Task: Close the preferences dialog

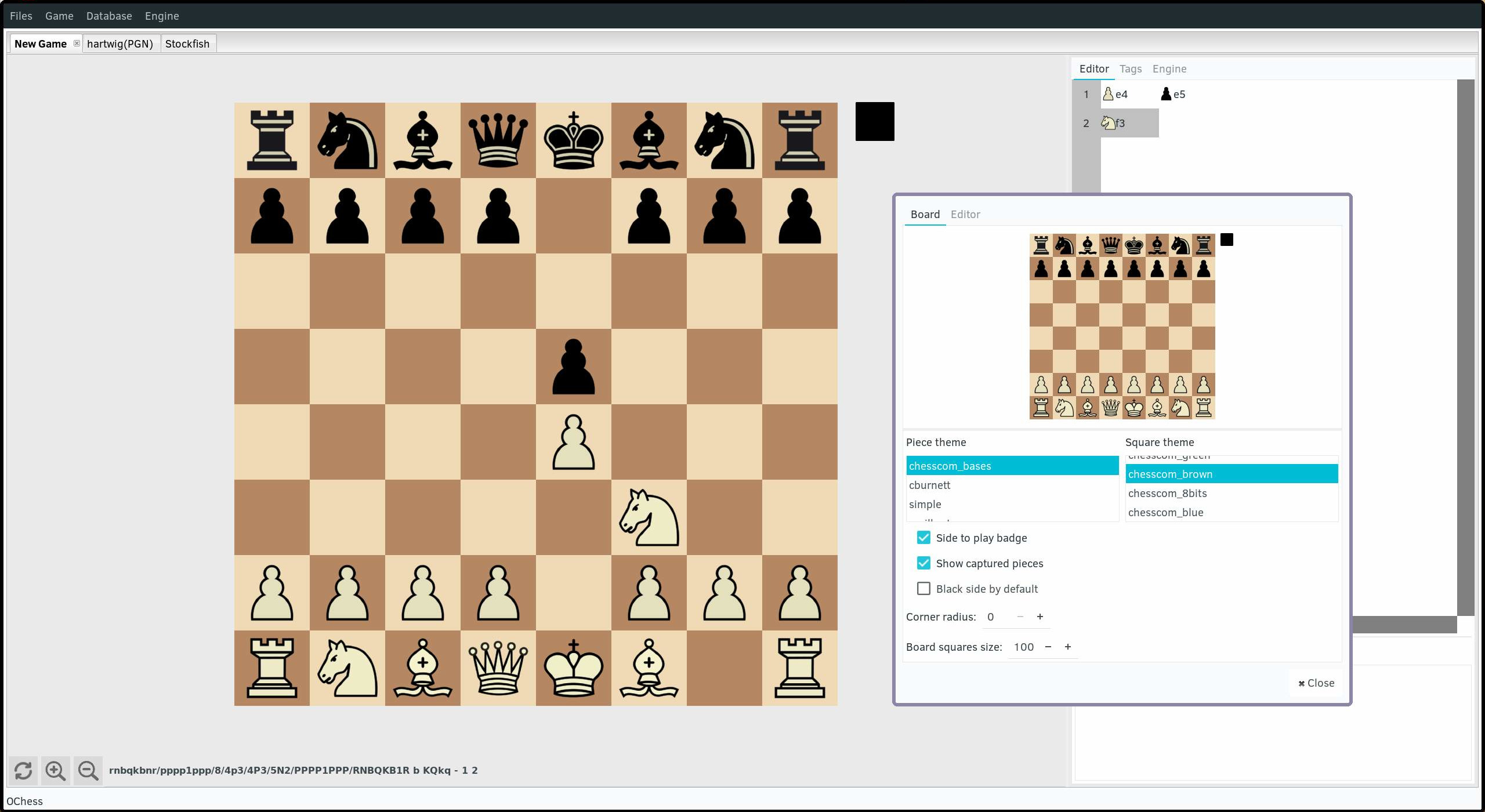Action: (x=1316, y=683)
